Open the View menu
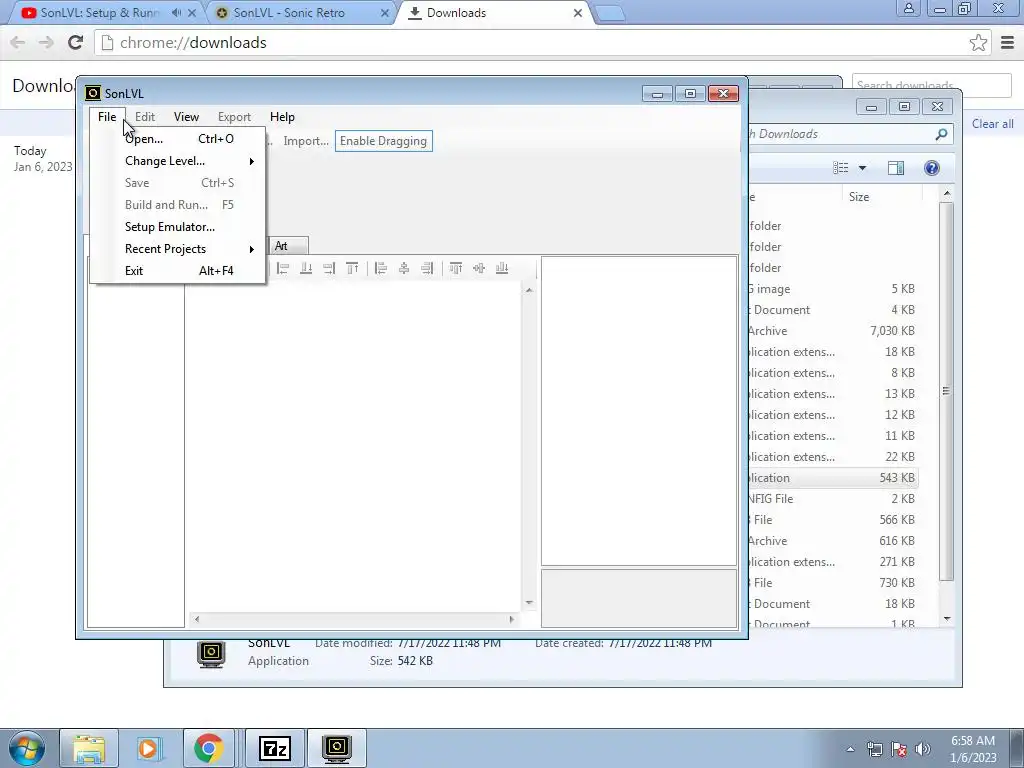Image resolution: width=1024 pixels, height=768 pixels. click(x=186, y=117)
